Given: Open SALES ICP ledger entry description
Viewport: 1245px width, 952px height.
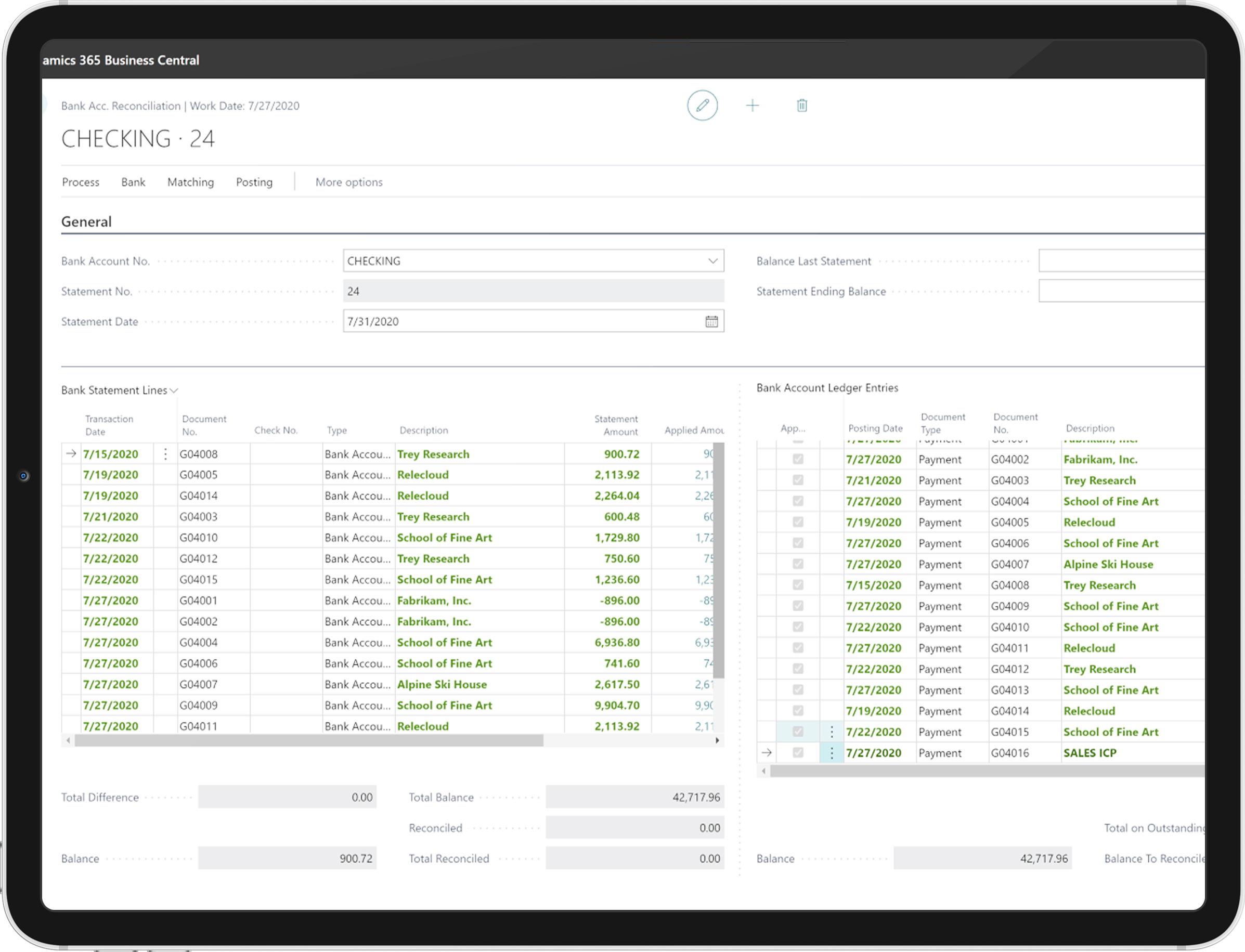Looking at the screenshot, I should click(1089, 752).
